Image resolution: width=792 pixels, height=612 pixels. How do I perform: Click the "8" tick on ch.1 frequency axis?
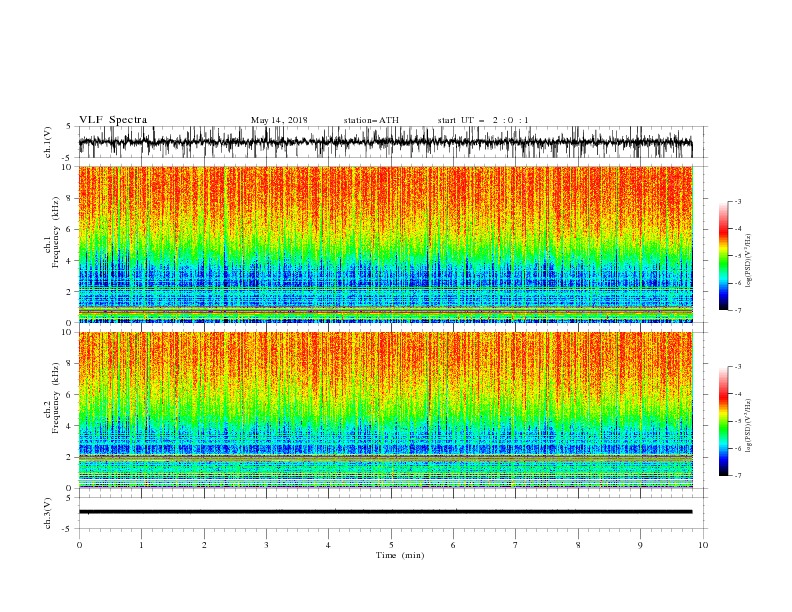coord(70,198)
